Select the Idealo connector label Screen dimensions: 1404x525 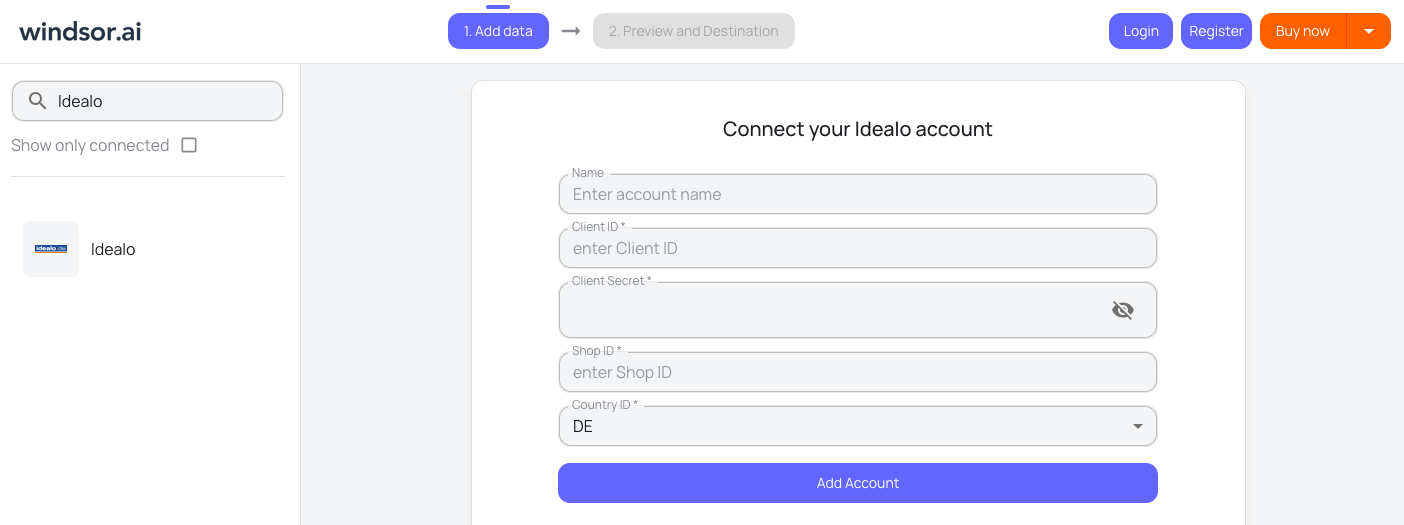click(x=113, y=249)
